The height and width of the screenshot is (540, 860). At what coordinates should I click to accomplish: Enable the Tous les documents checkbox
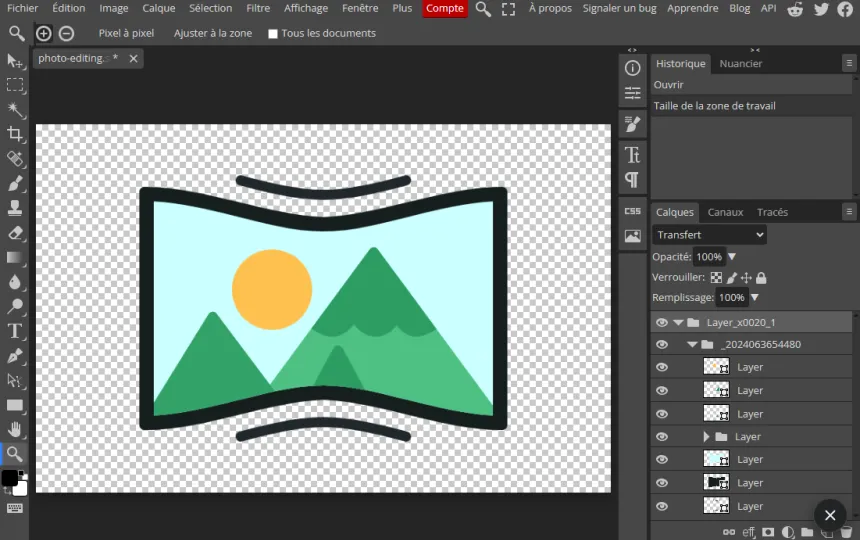pos(273,34)
